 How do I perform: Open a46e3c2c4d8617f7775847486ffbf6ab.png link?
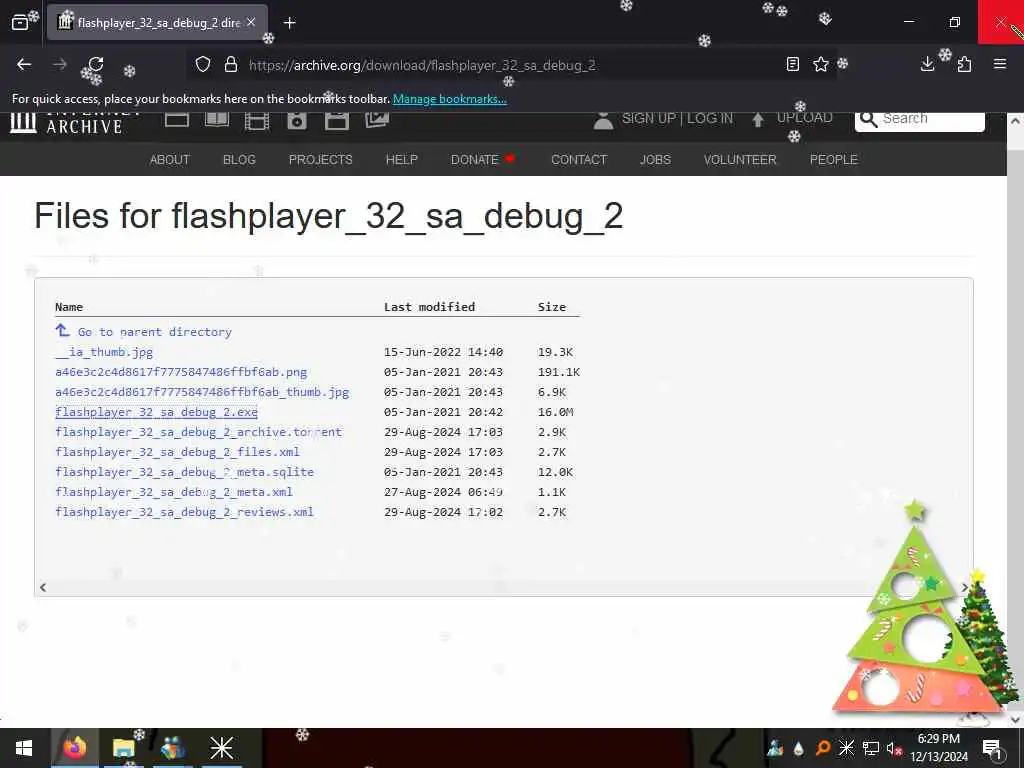click(181, 372)
